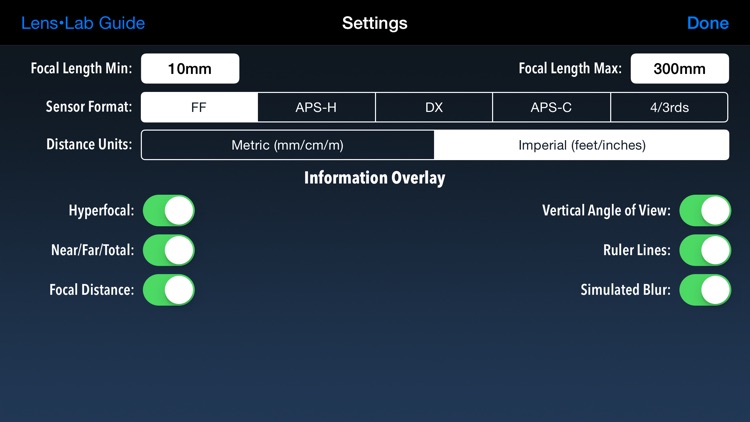This screenshot has width=750, height=422.
Task: Tap Done to close Settings
Action: coord(707,23)
